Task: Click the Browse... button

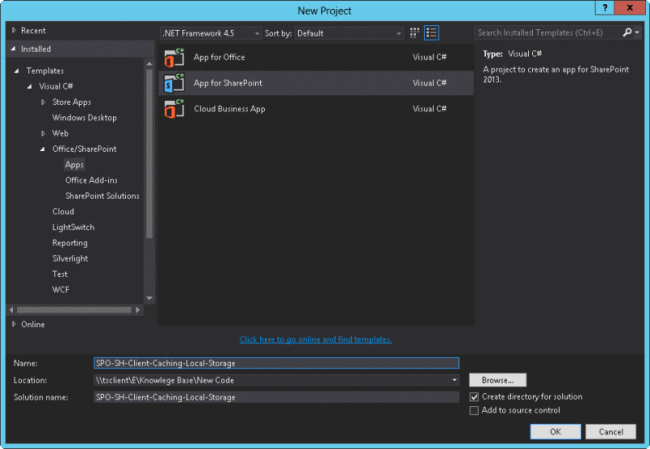Action: (497, 380)
